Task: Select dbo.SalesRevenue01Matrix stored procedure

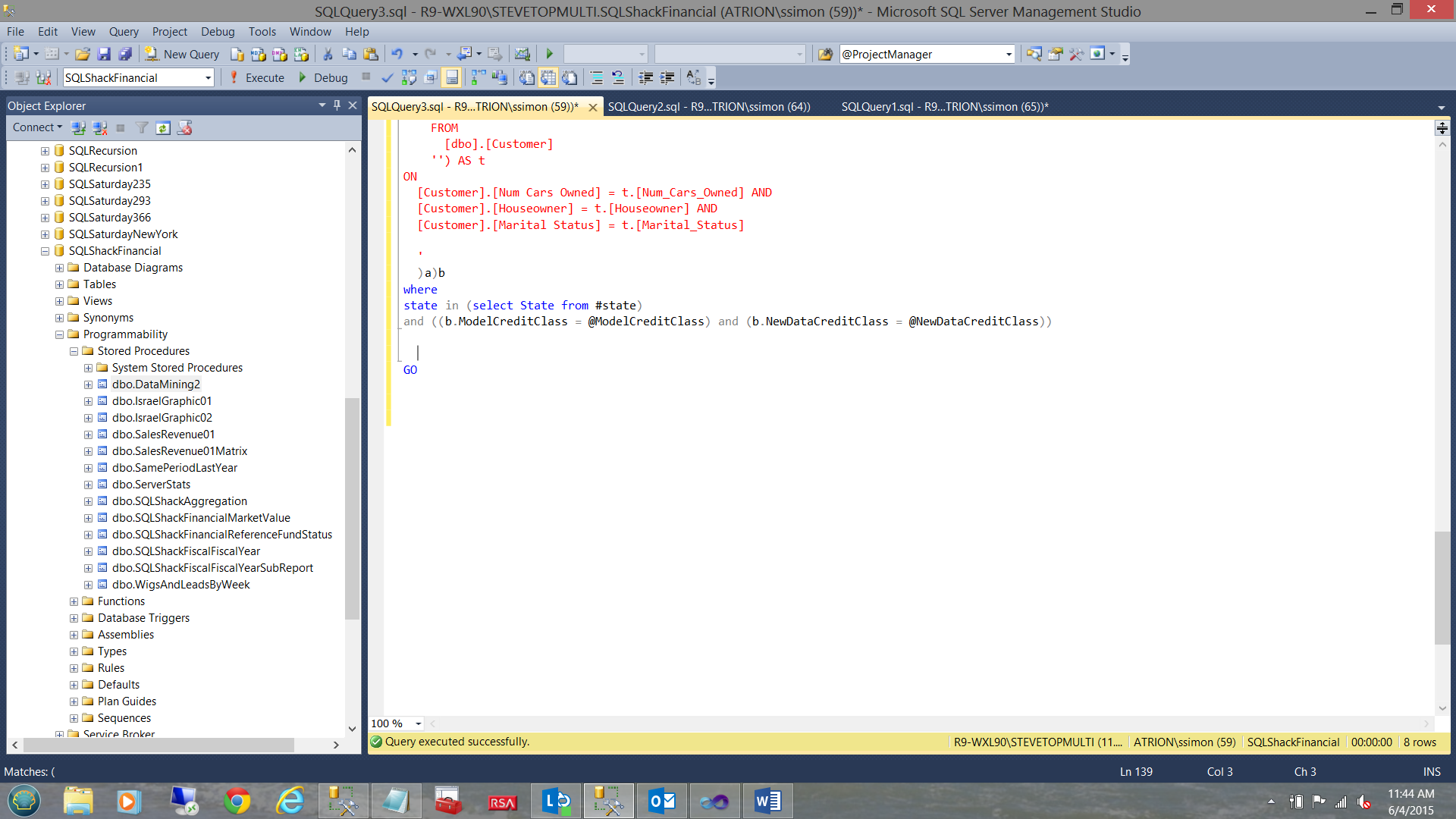Action: (180, 451)
